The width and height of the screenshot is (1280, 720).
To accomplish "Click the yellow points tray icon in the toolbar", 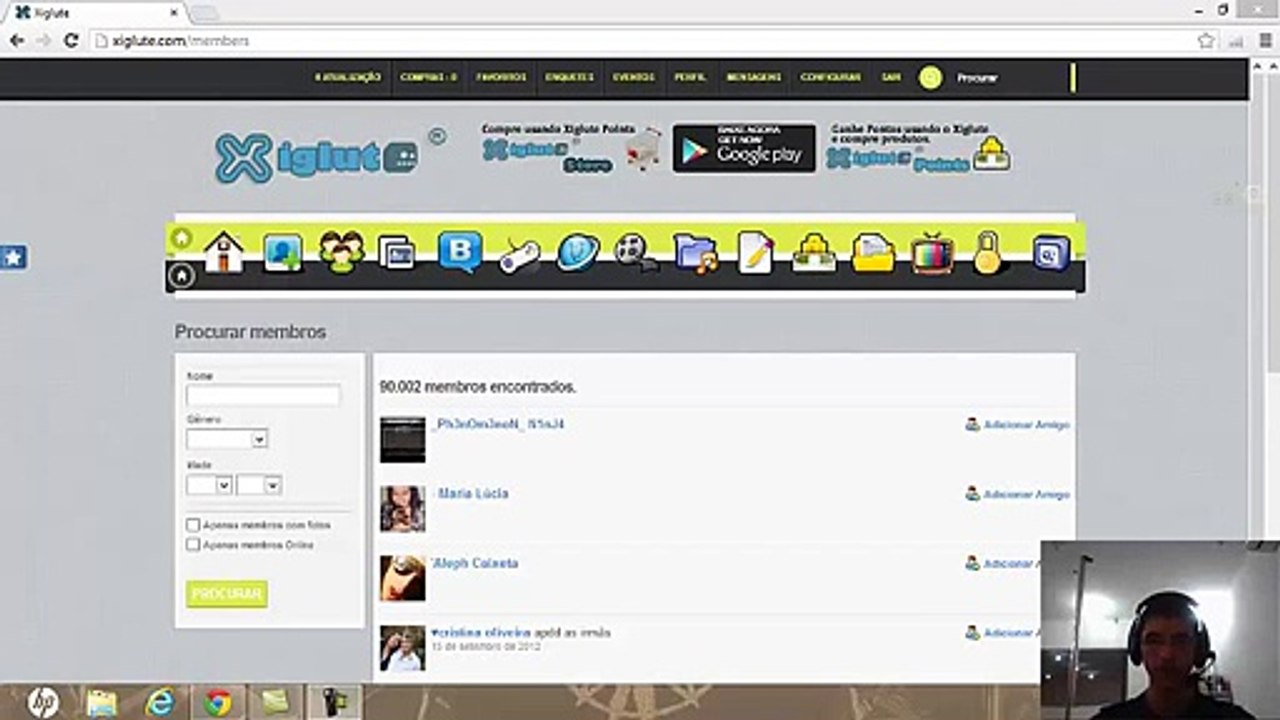I will pos(814,252).
